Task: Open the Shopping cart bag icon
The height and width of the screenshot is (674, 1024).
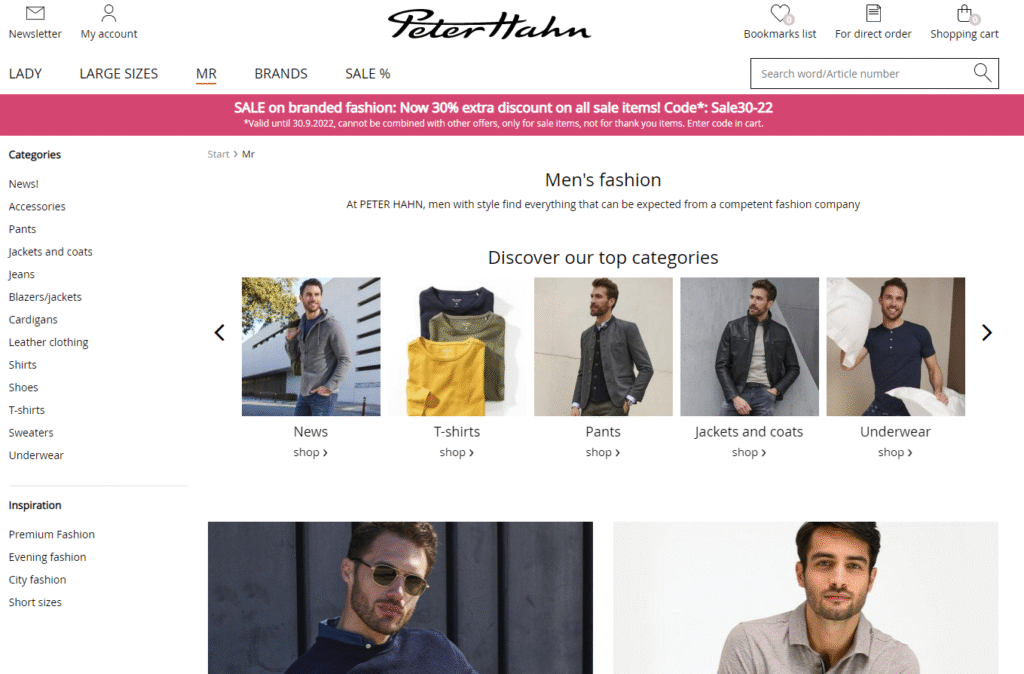Action: (965, 13)
